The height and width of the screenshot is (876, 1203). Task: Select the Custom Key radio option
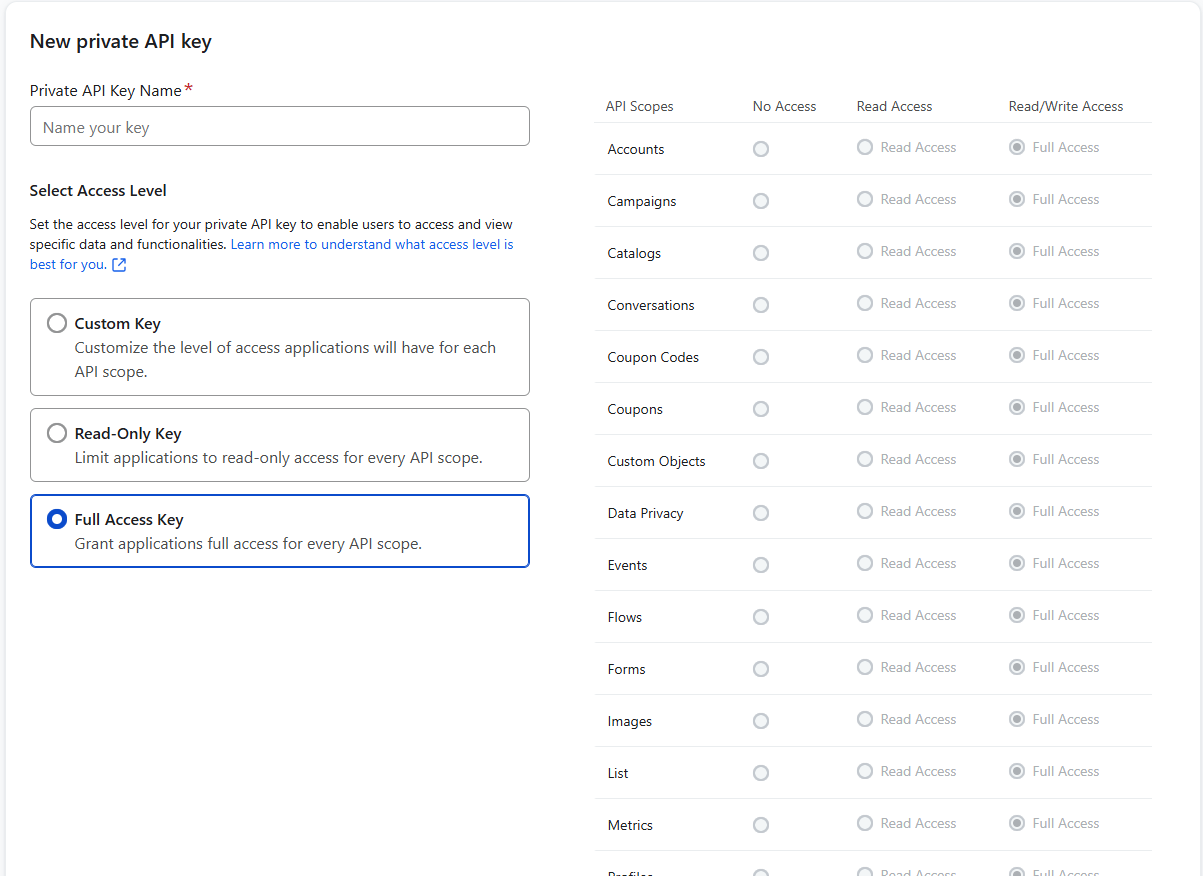click(x=57, y=323)
